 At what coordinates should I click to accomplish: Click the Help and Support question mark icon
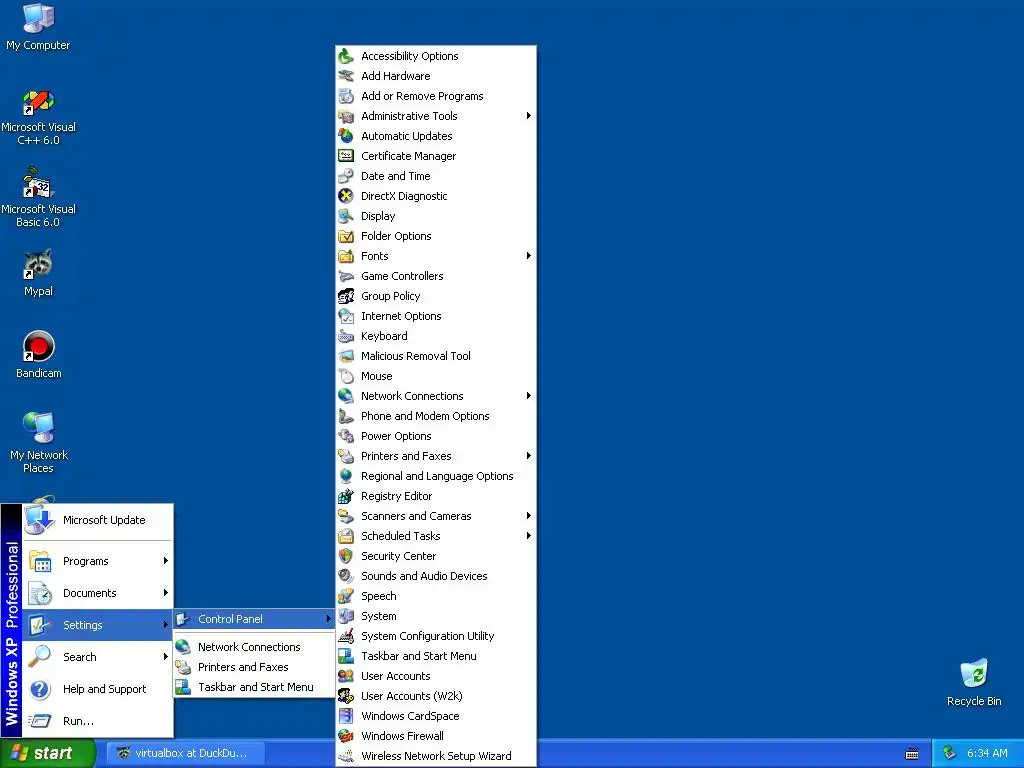tap(40, 689)
